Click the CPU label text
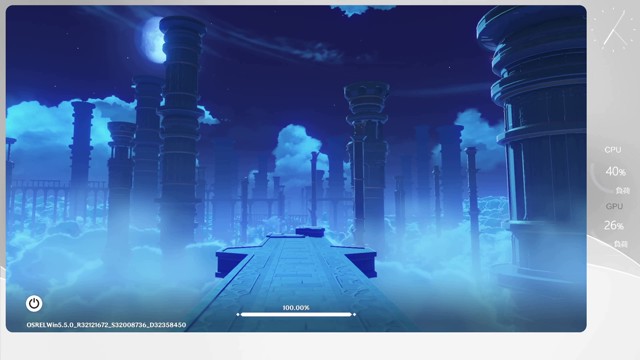This screenshot has height=360, width=640. pos(613,150)
